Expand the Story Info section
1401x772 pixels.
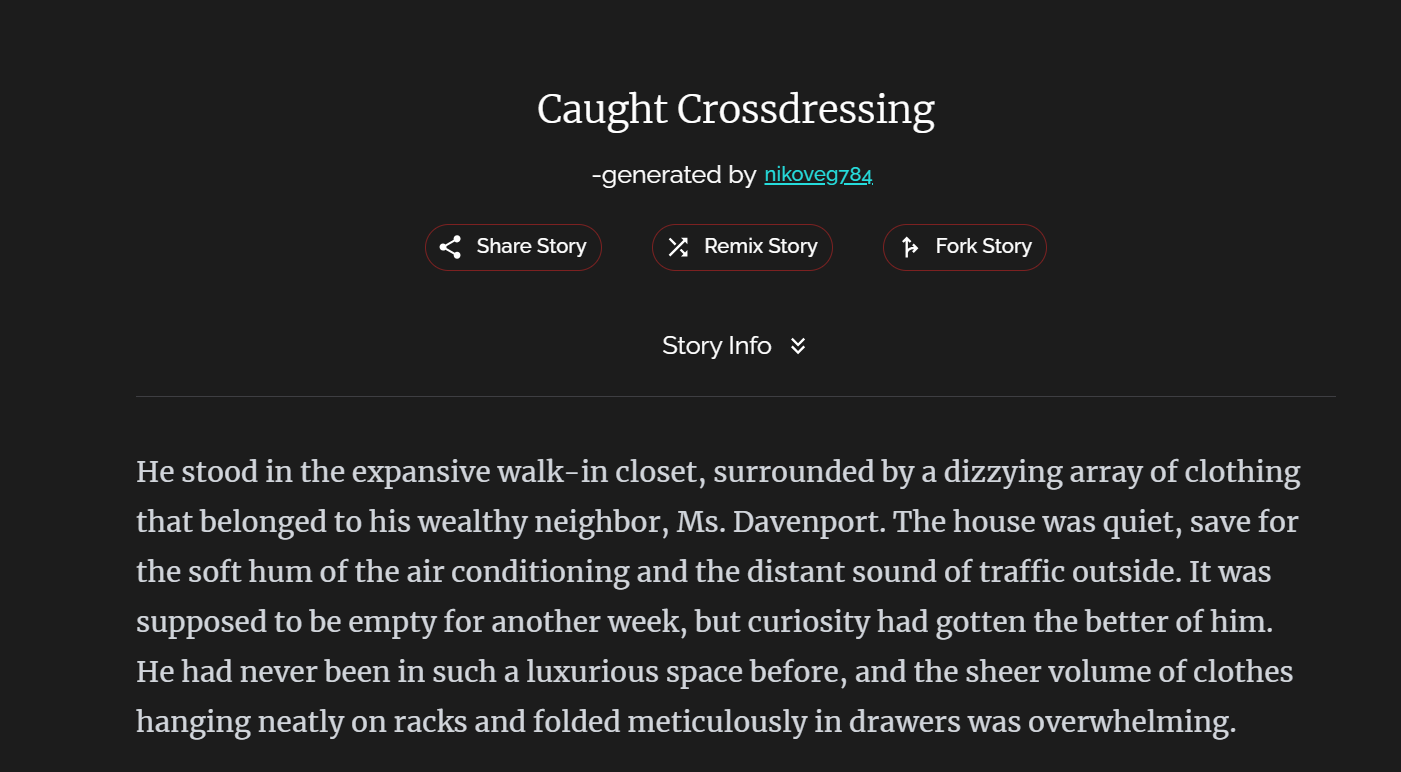point(734,346)
